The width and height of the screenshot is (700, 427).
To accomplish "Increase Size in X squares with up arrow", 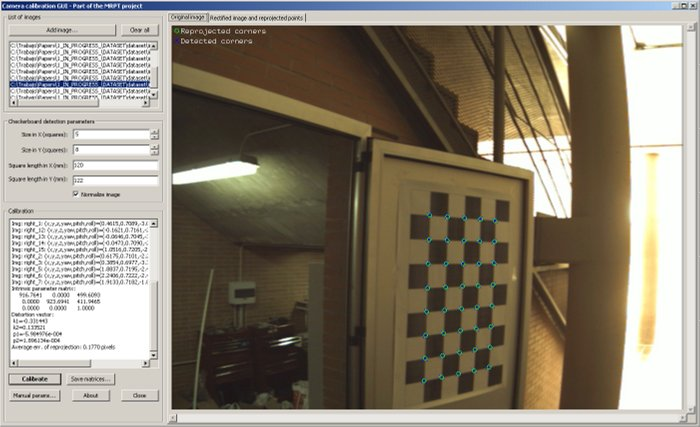I will pos(155,130).
